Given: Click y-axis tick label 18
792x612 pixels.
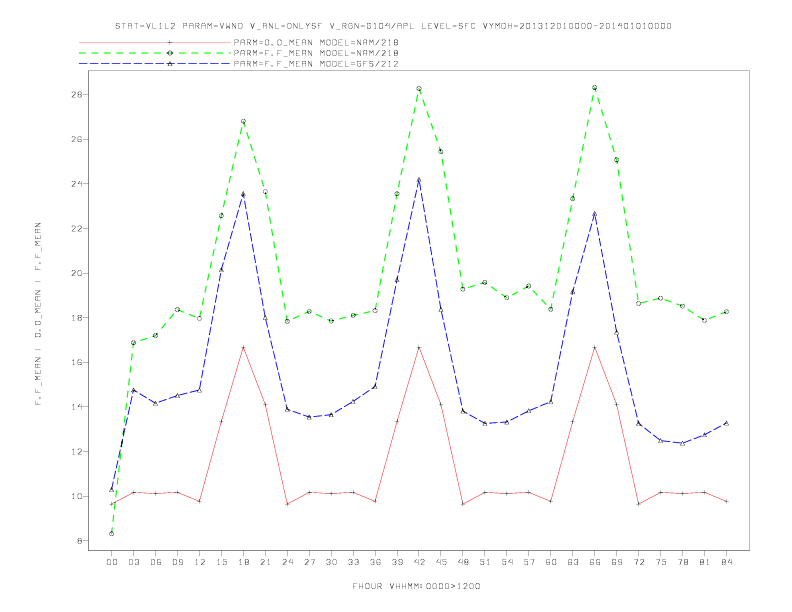Looking at the screenshot, I should coord(77,318).
